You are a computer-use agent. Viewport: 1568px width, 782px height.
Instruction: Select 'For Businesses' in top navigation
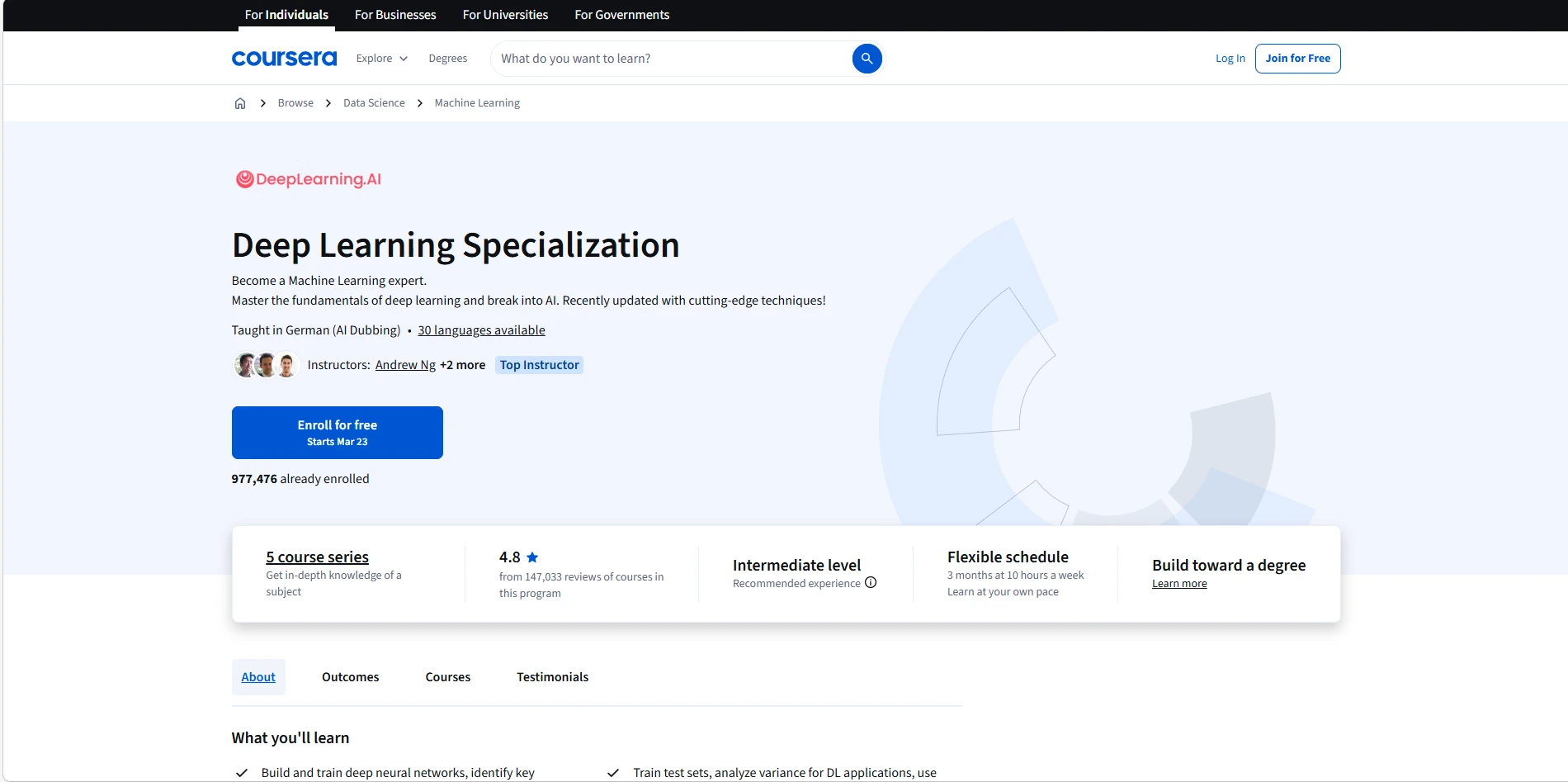pos(395,14)
